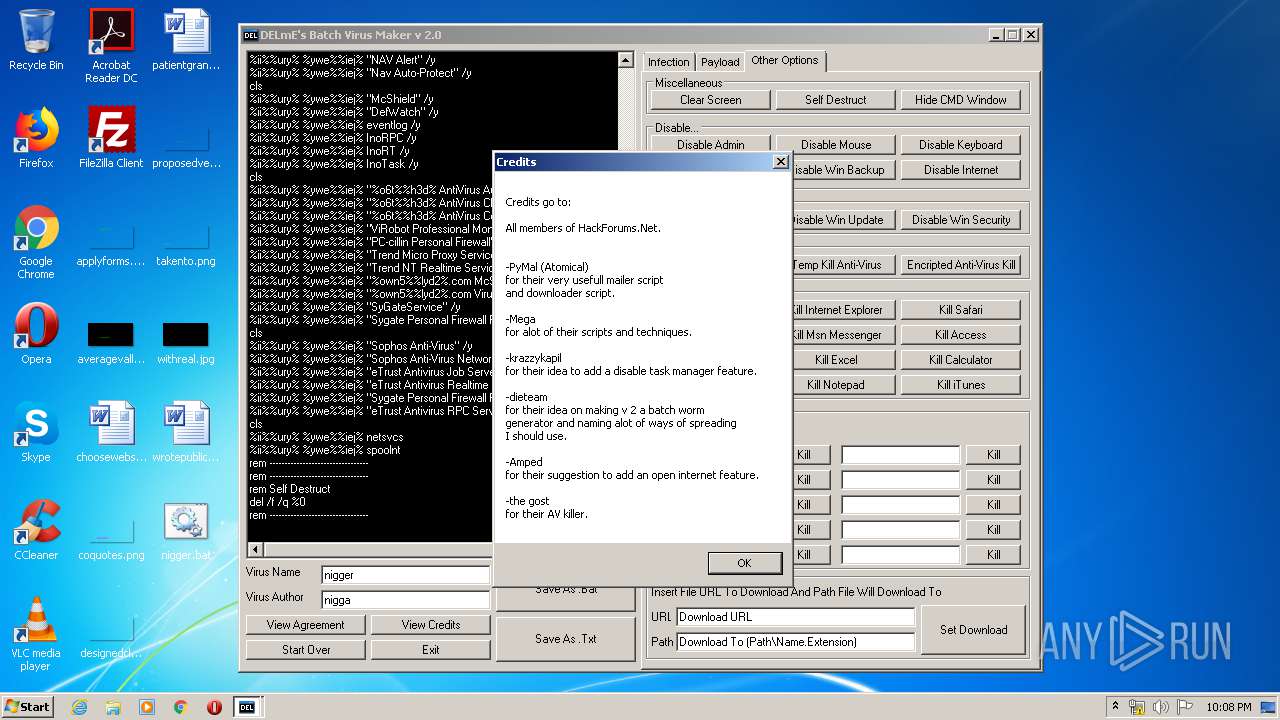
Task: Click the Kill Notepad button
Action: 842,385
